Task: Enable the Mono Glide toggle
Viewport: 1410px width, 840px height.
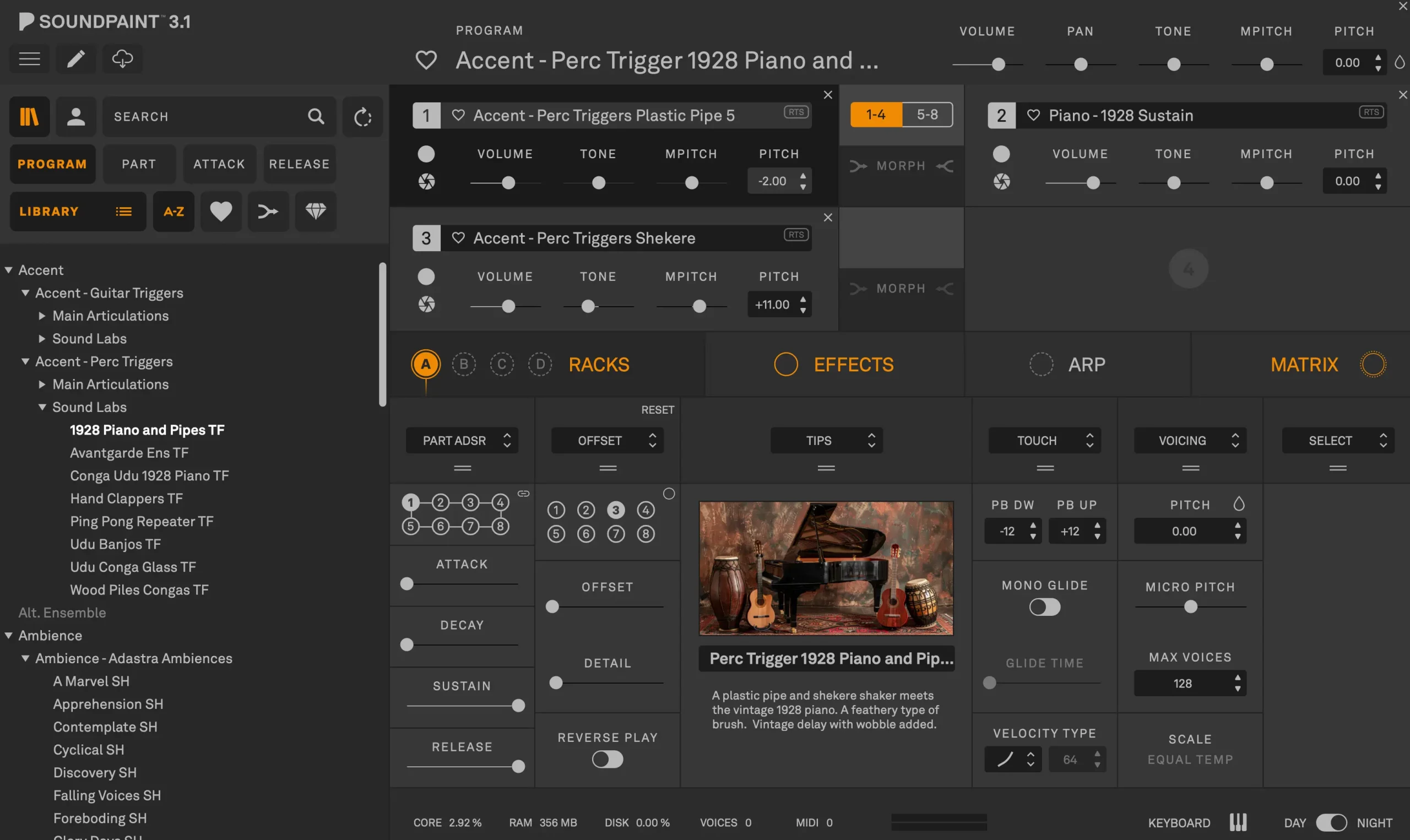Action: pyautogui.click(x=1044, y=607)
